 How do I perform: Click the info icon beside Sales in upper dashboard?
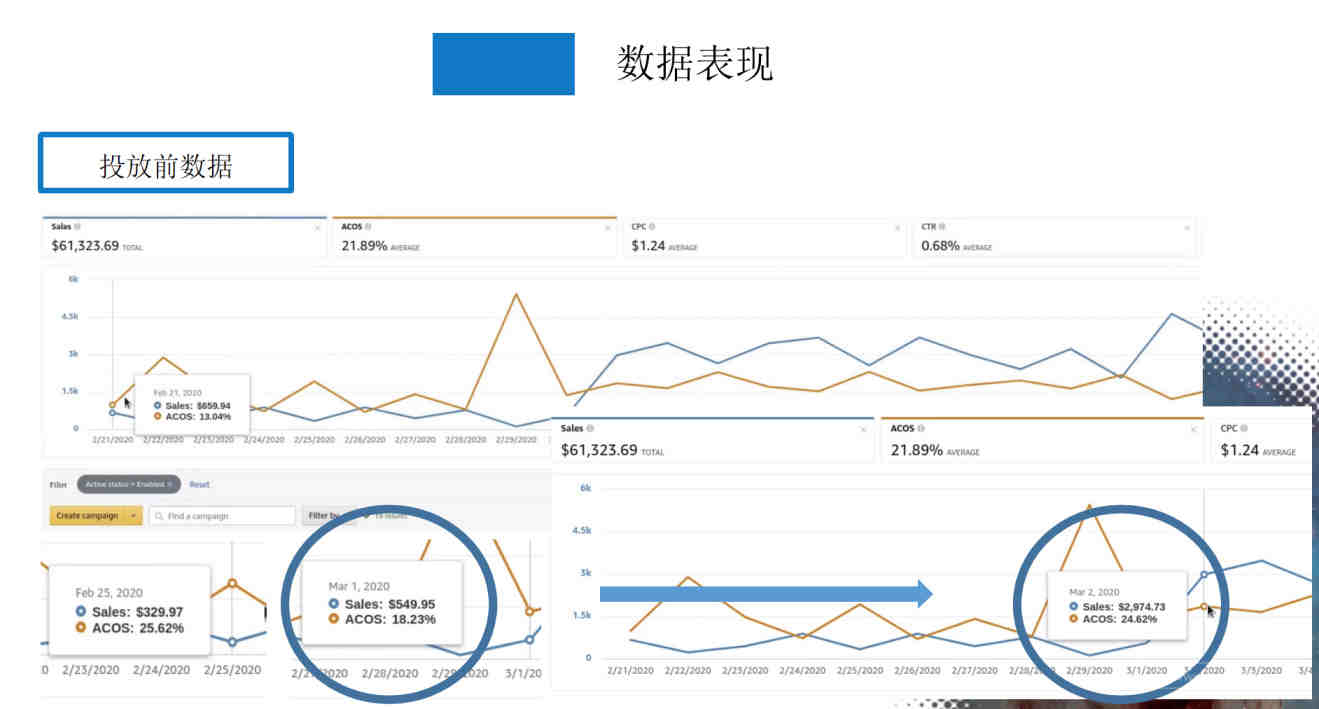[77, 227]
